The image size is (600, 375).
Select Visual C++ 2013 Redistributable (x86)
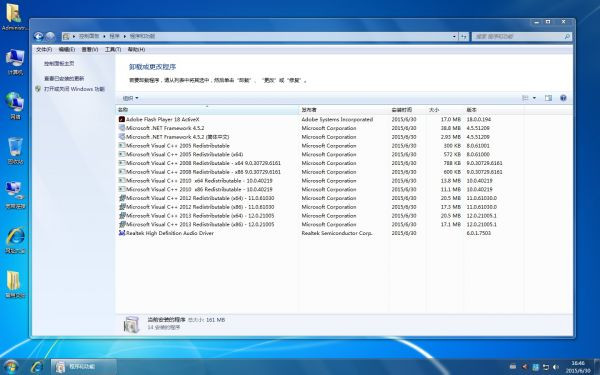pos(200,225)
